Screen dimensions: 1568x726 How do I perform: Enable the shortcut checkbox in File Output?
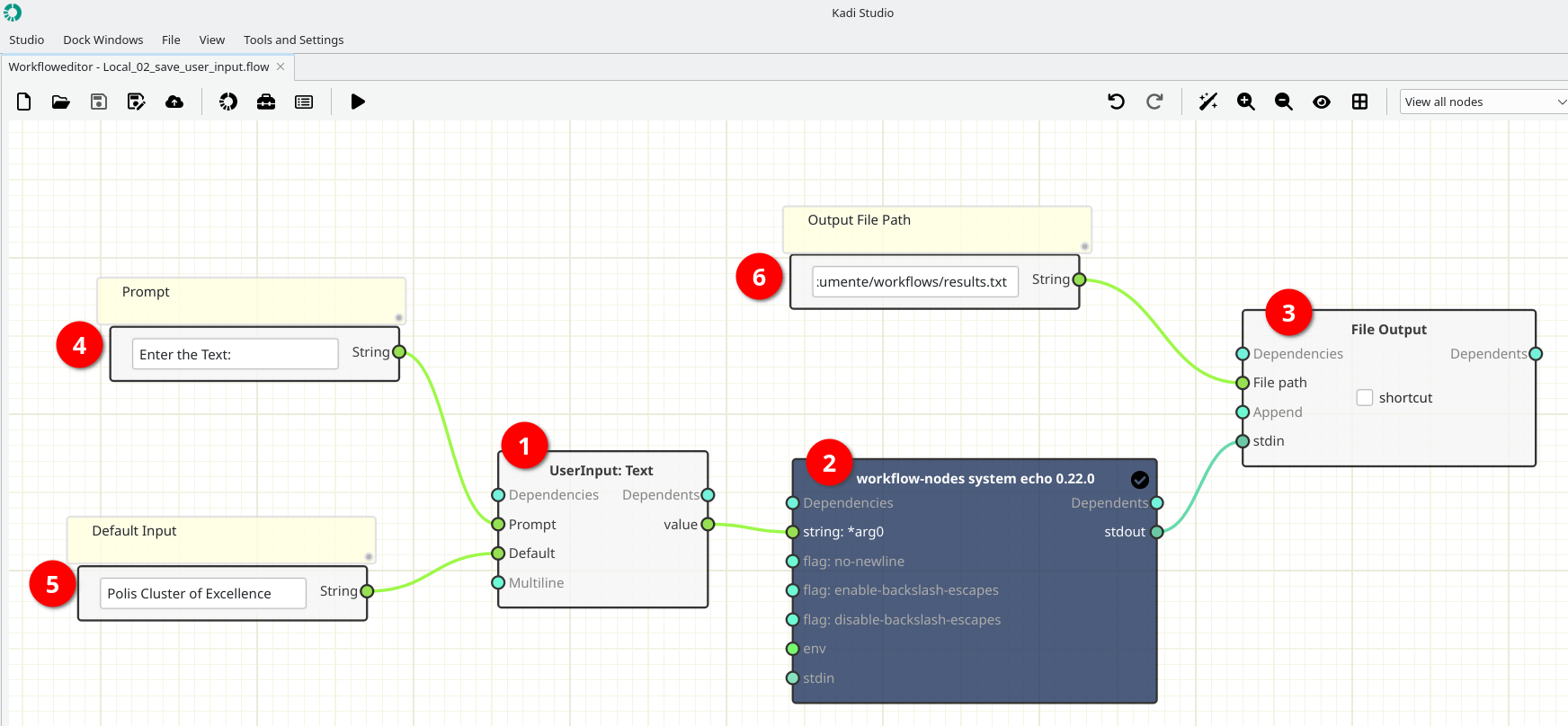tap(1365, 397)
